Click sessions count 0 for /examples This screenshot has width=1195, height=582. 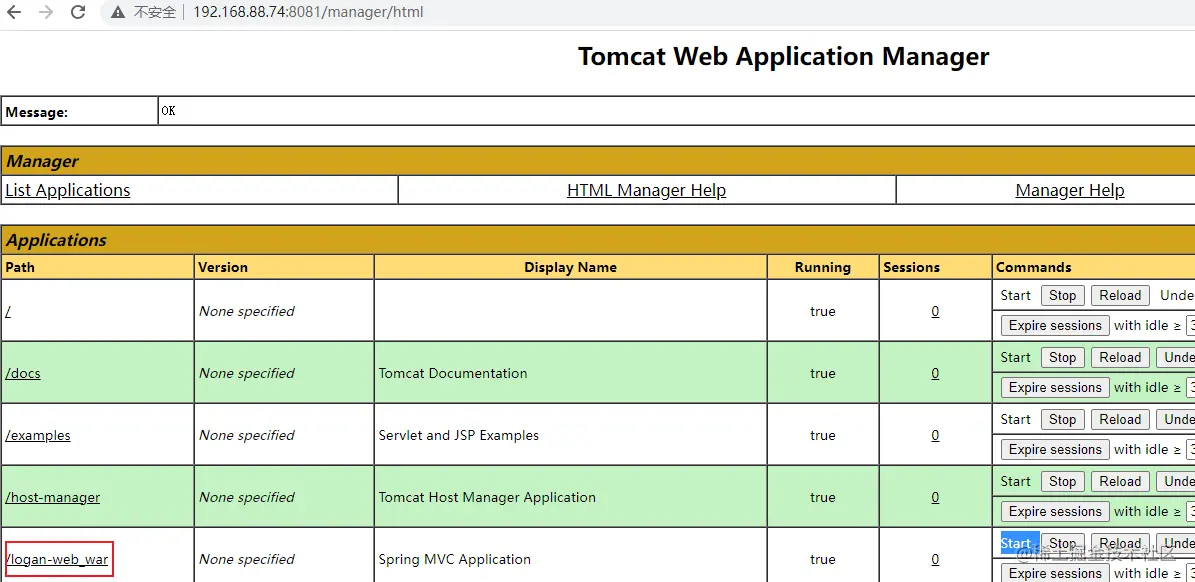coord(935,435)
